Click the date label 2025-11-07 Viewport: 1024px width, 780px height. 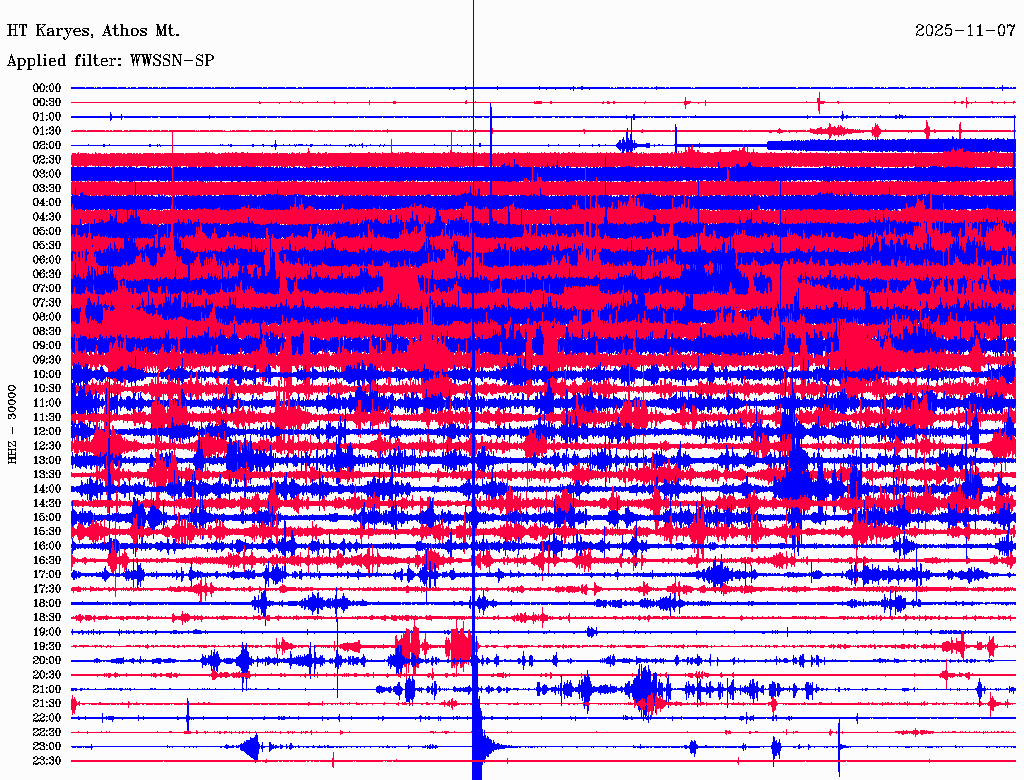pyautogui.click(x=965, y=31)
